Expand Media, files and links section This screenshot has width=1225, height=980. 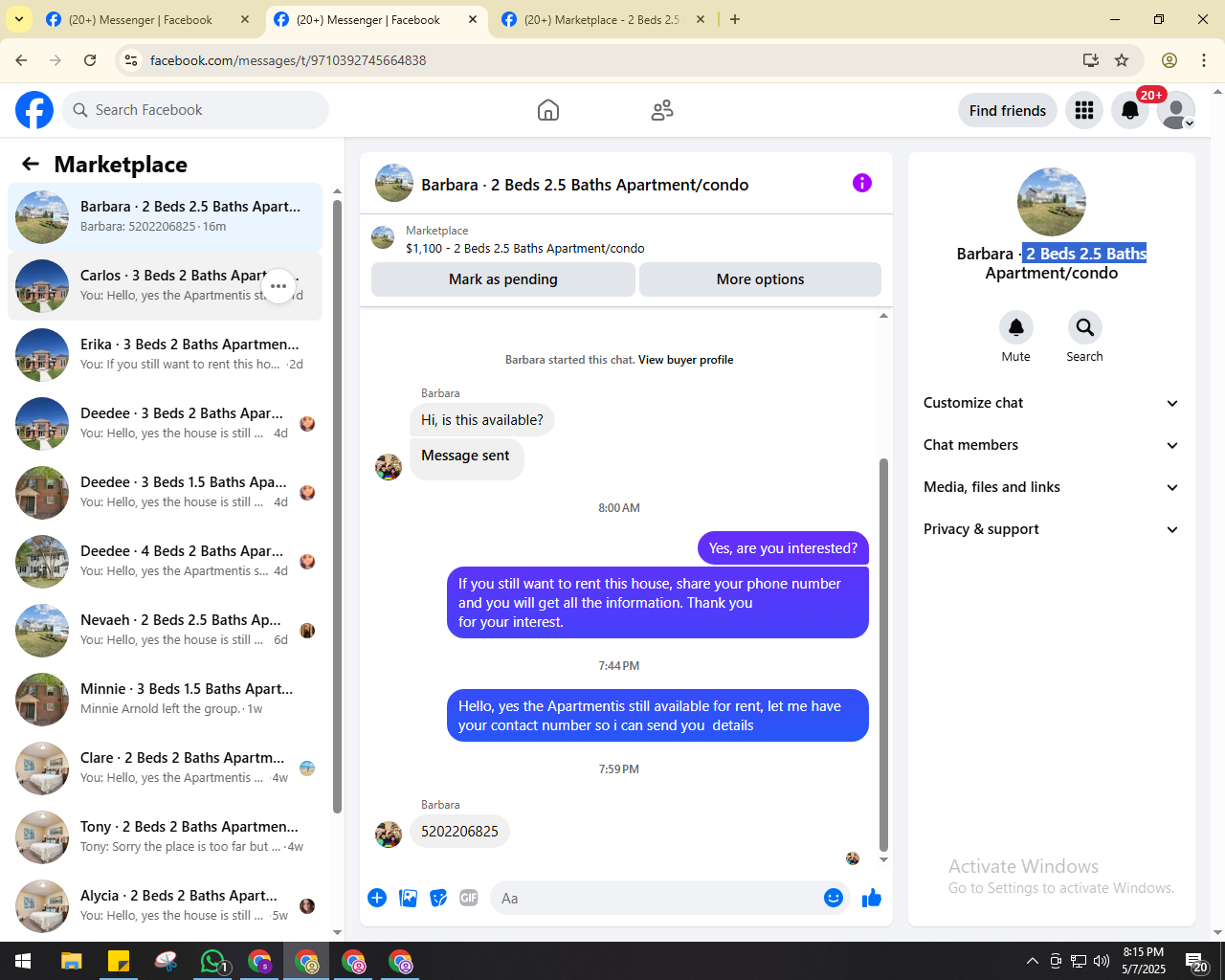tap(1051, 487)
